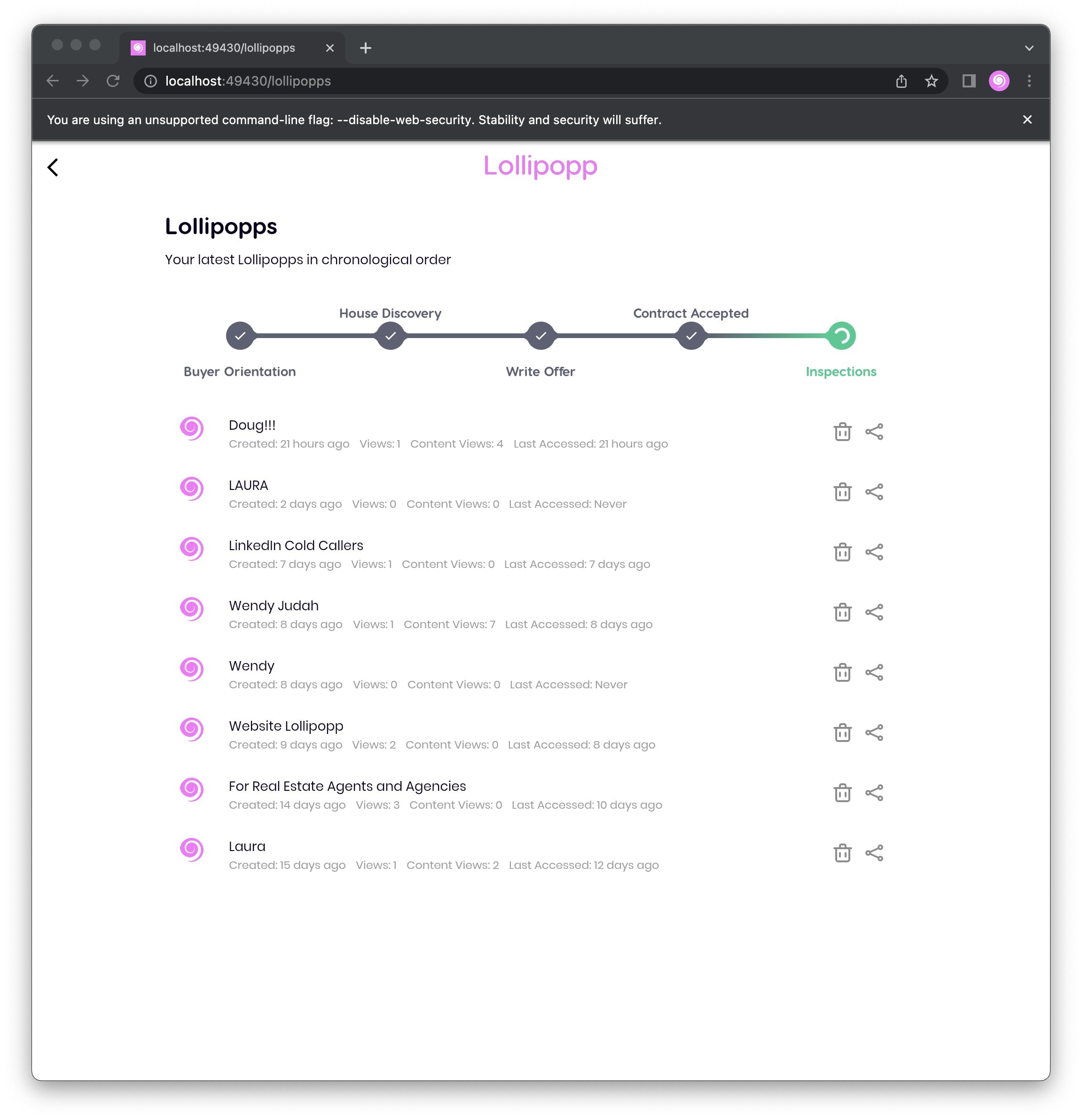The height and width of the screenshot is (1120, 1082).
Task: Reload the page
Action: (113, 81)
